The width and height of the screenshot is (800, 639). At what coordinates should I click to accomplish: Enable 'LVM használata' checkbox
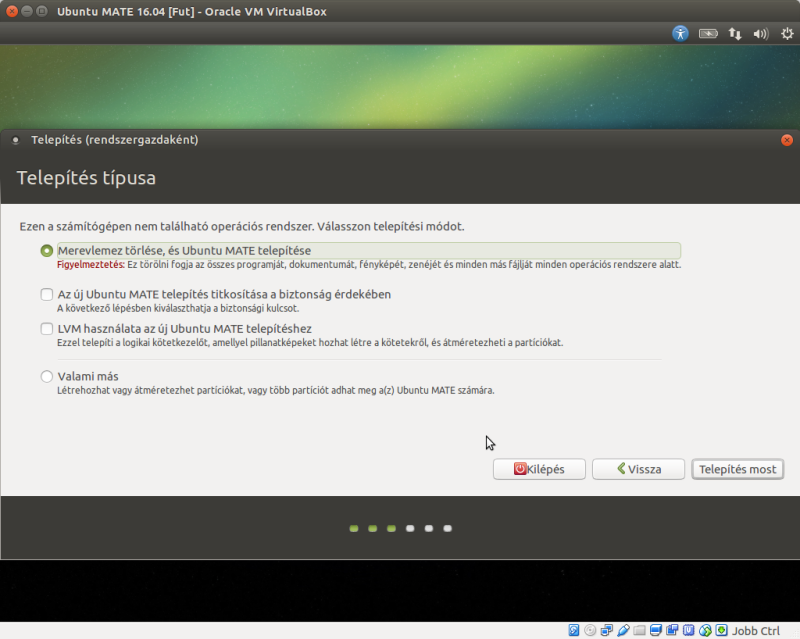46,329
